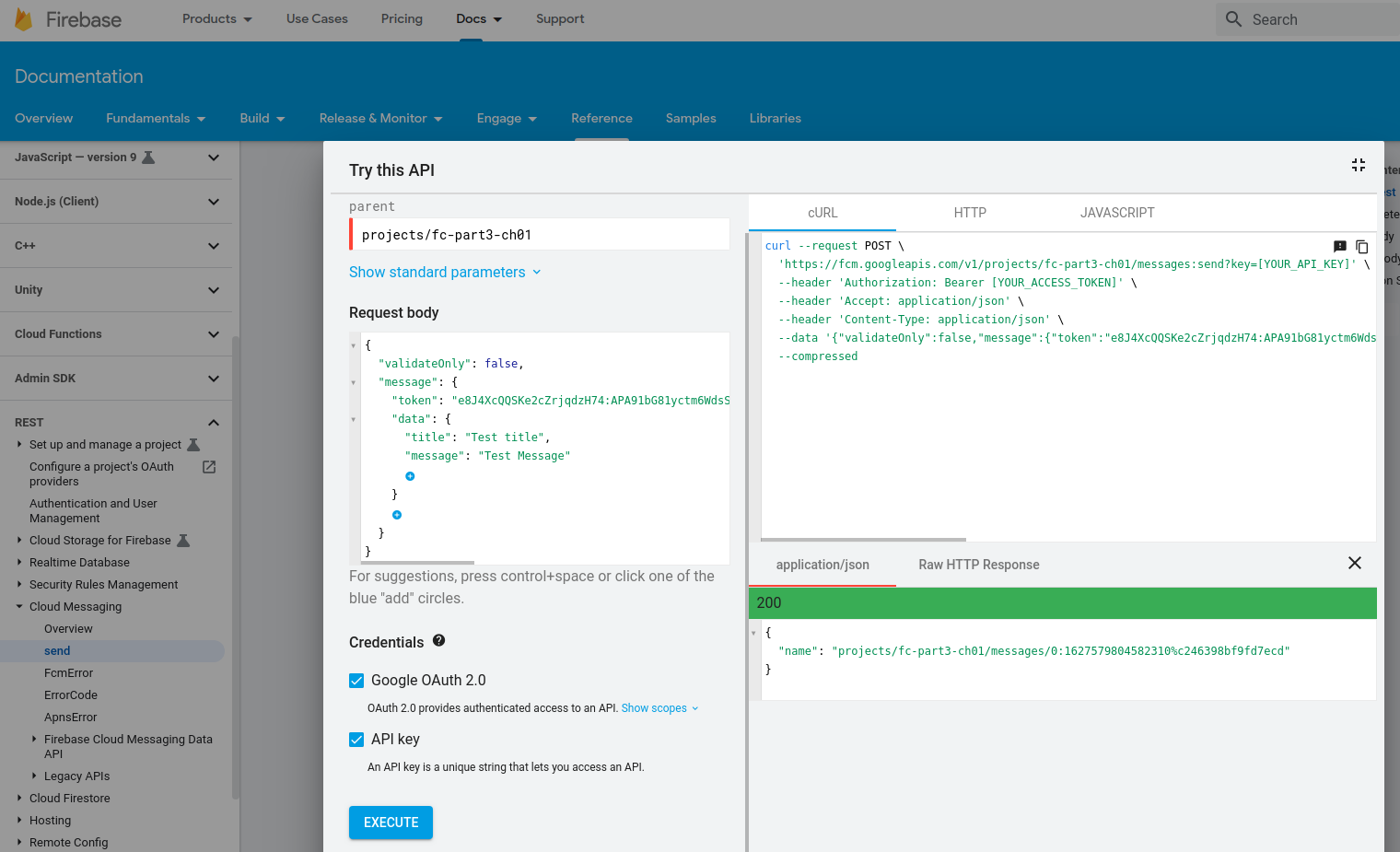Close the API response panel

tap(1354, 563)
